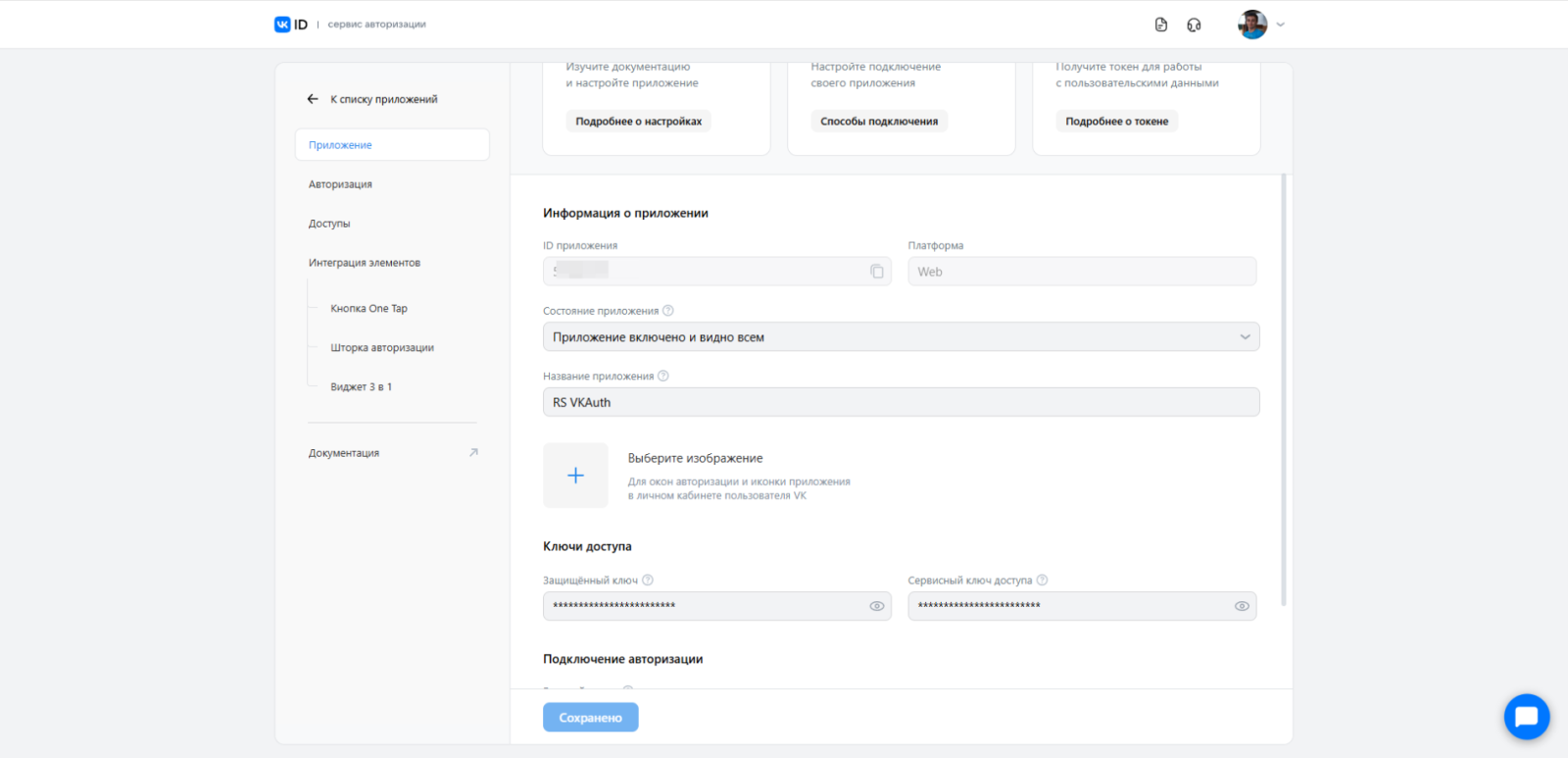The height and width of the screenshot is (758, 1568).
Task: Click help icon beside Защищённый ключ
Action: coord(648,581)
